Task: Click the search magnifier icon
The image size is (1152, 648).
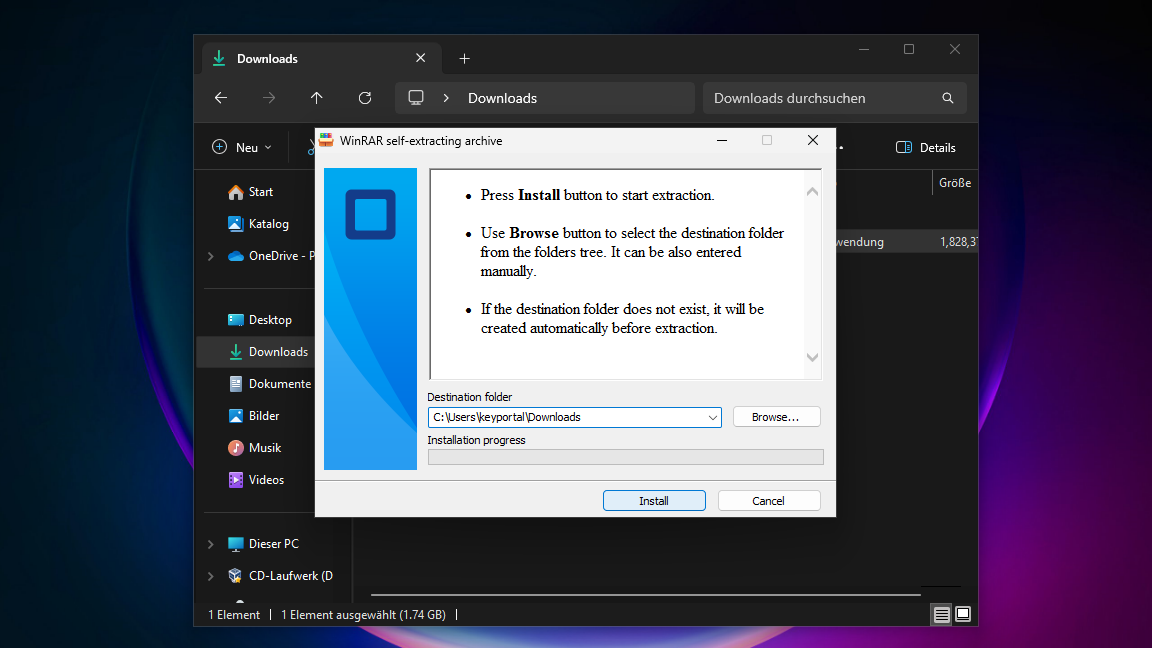Action: [947, 98]
